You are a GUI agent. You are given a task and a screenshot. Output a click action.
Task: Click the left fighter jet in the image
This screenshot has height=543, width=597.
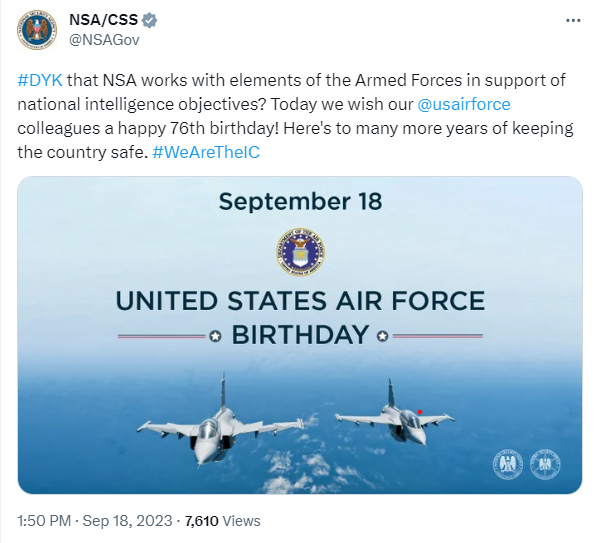coord(220,426)
